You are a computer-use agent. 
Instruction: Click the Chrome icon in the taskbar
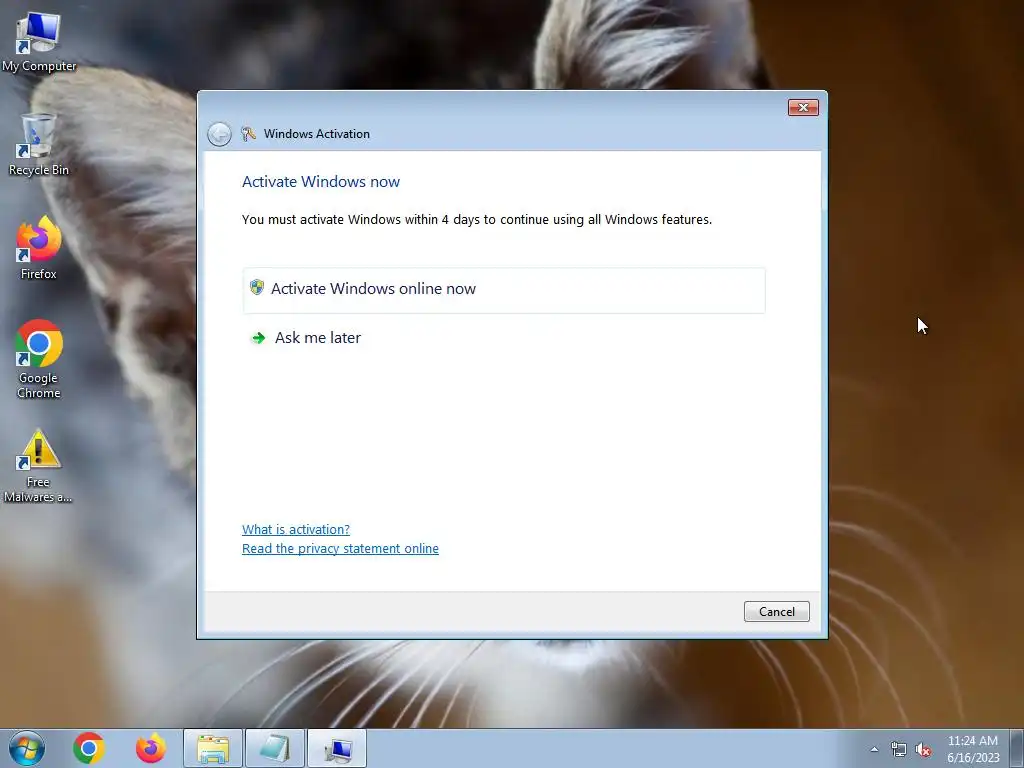[x=89, y=748]
